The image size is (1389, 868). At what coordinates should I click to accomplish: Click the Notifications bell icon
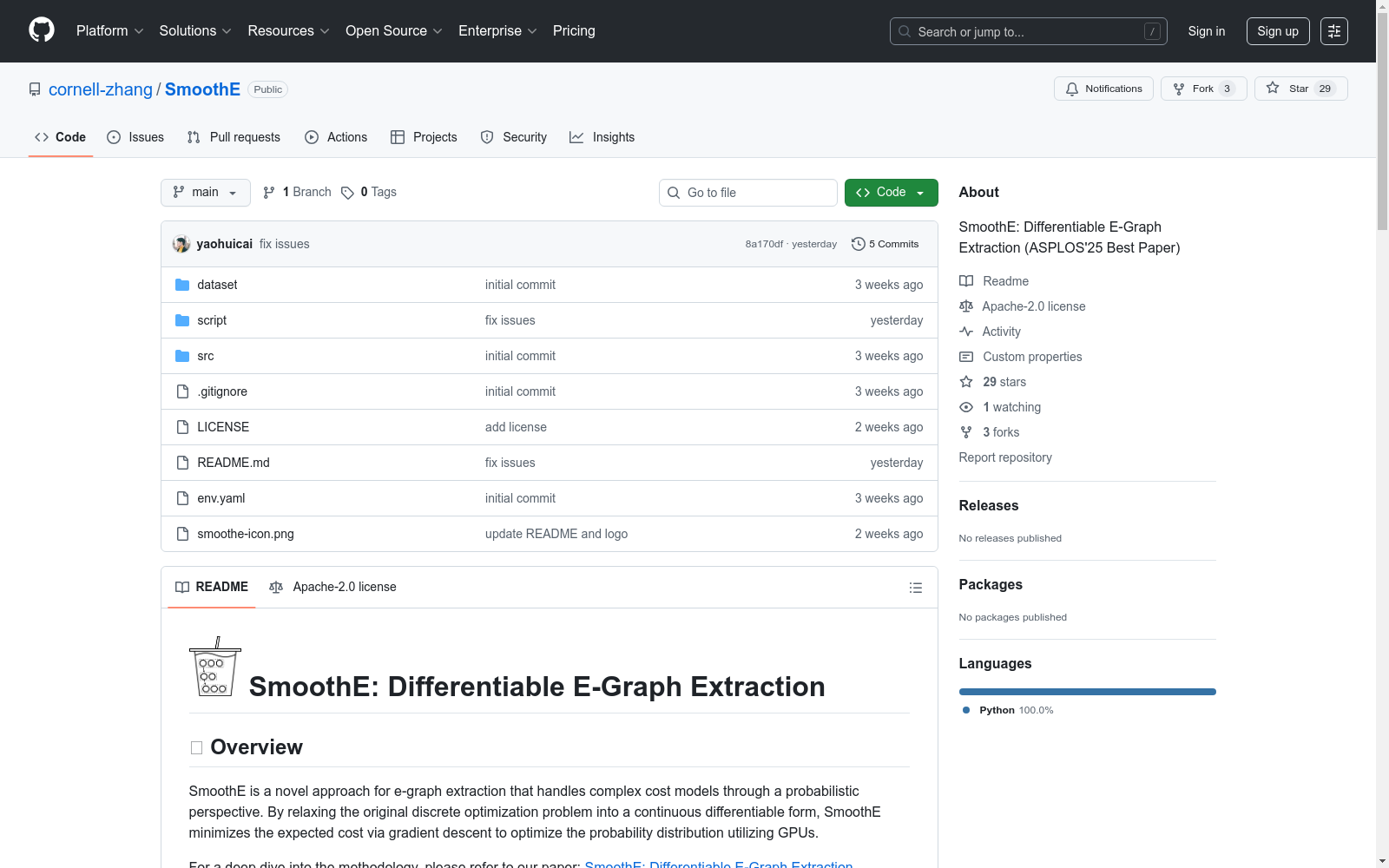pyautogui.click(x=1072, y=89)
